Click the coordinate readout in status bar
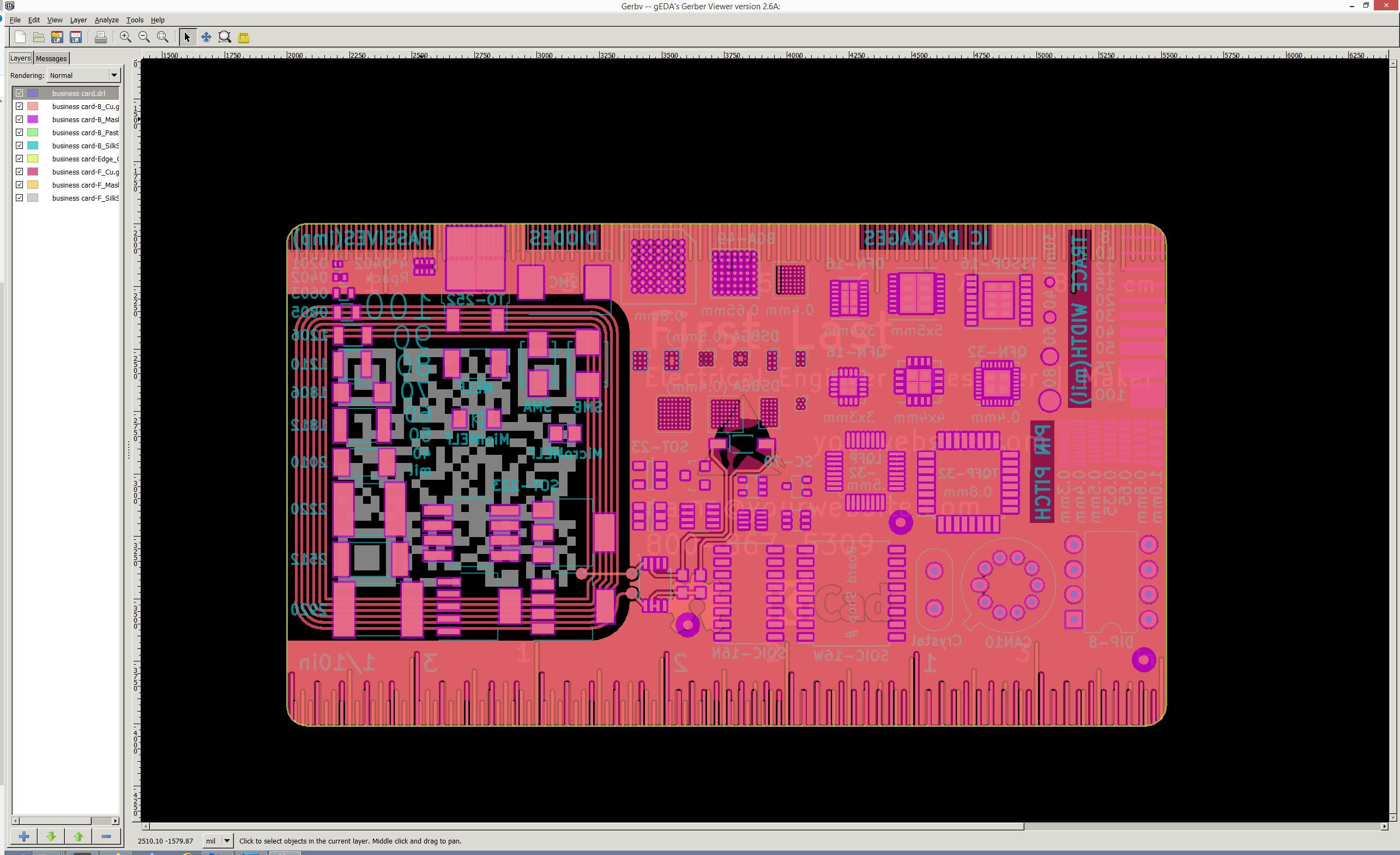The height and width of the screenshot is (855, 1400). pos(165,841)
